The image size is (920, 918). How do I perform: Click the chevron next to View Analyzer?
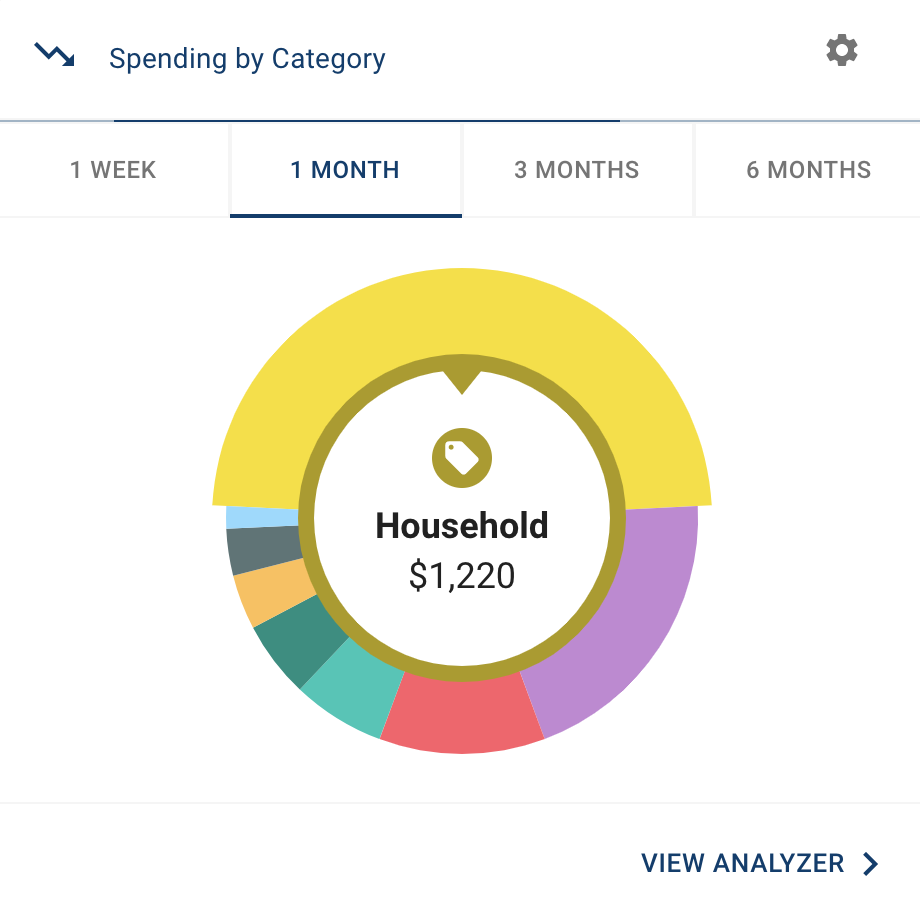(871, 864)
